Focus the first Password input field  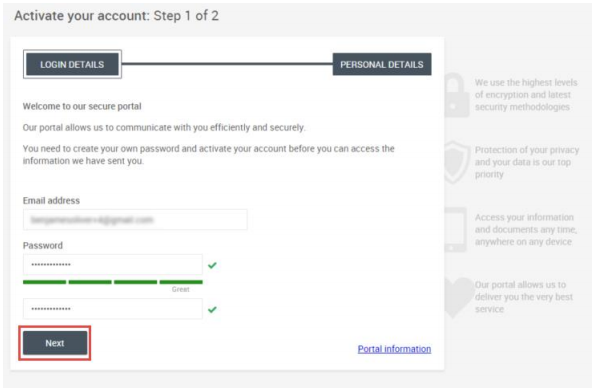[x=113, y=264]
